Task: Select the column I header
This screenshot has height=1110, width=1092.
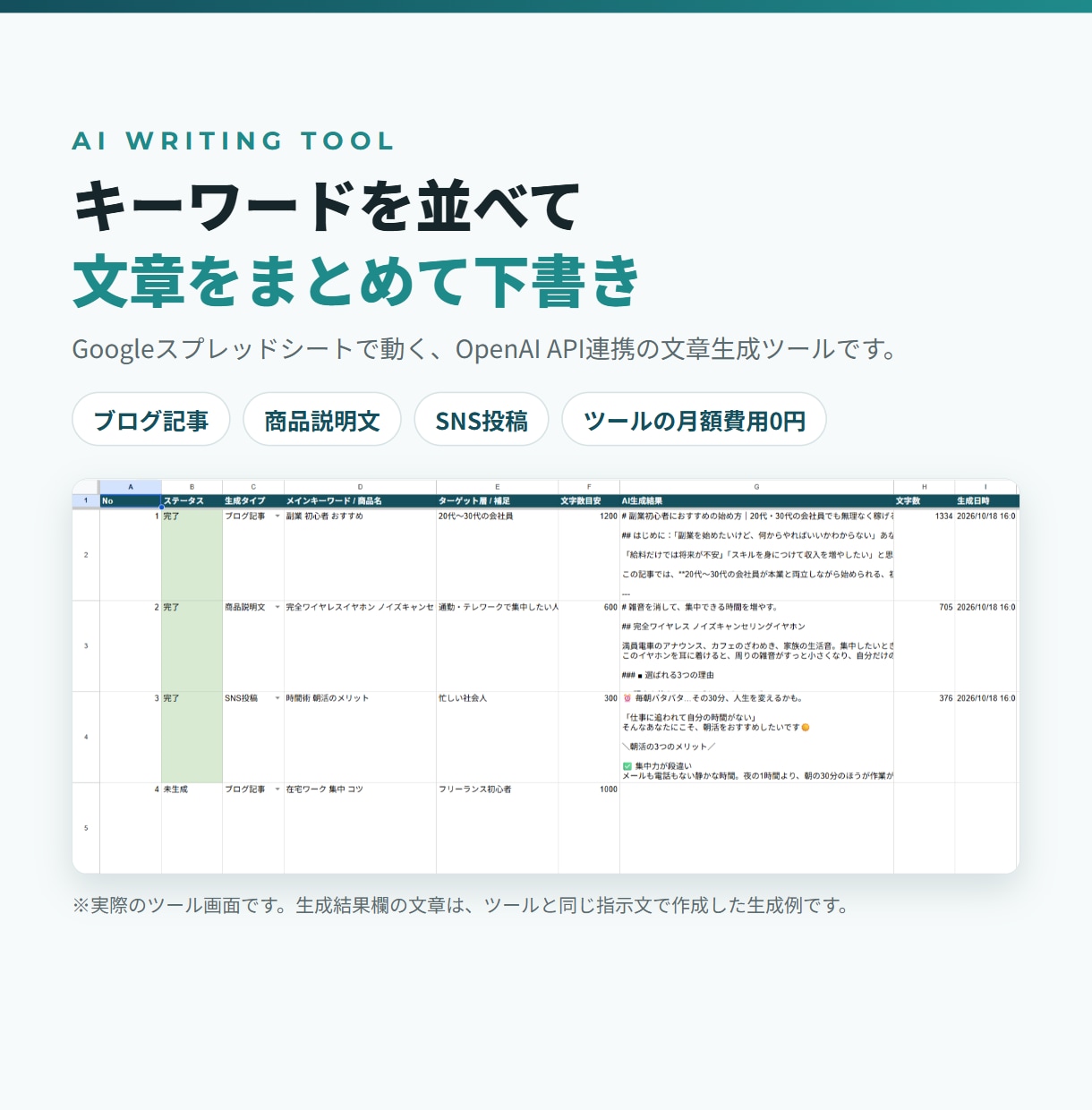Action: (x=986, y=487)
